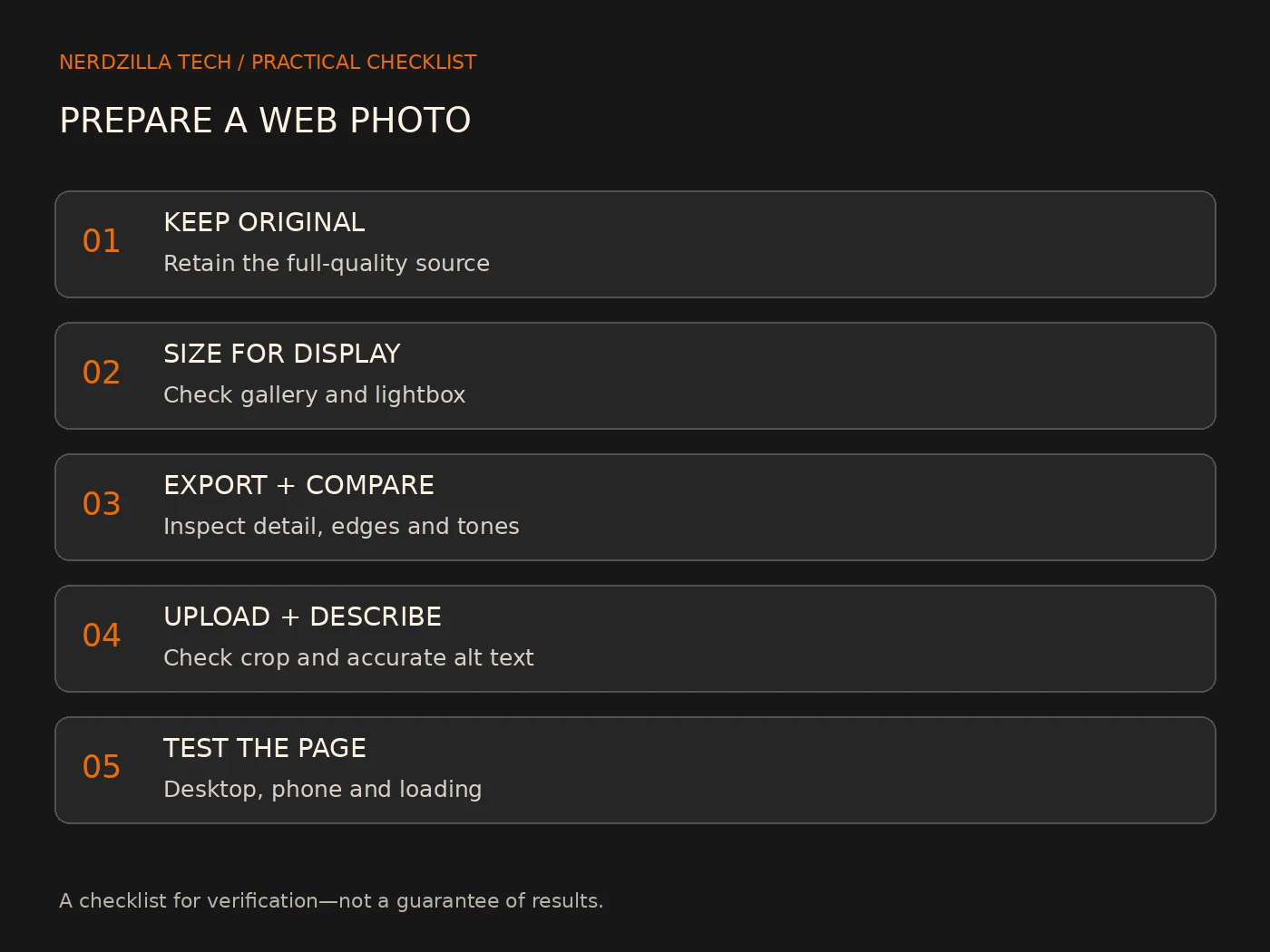Click 'Check crop and accurate alt text'

point(348,657)
